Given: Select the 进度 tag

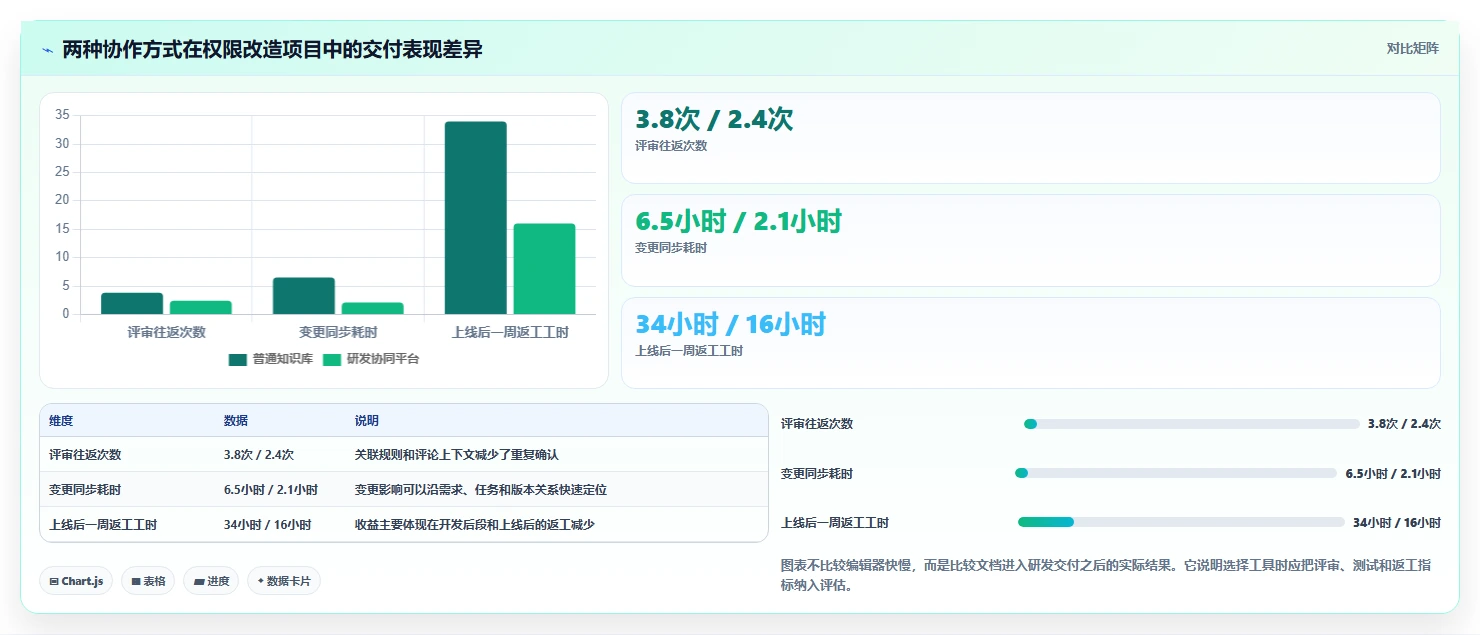Looking at the screenshot, I should pos(211,581).
